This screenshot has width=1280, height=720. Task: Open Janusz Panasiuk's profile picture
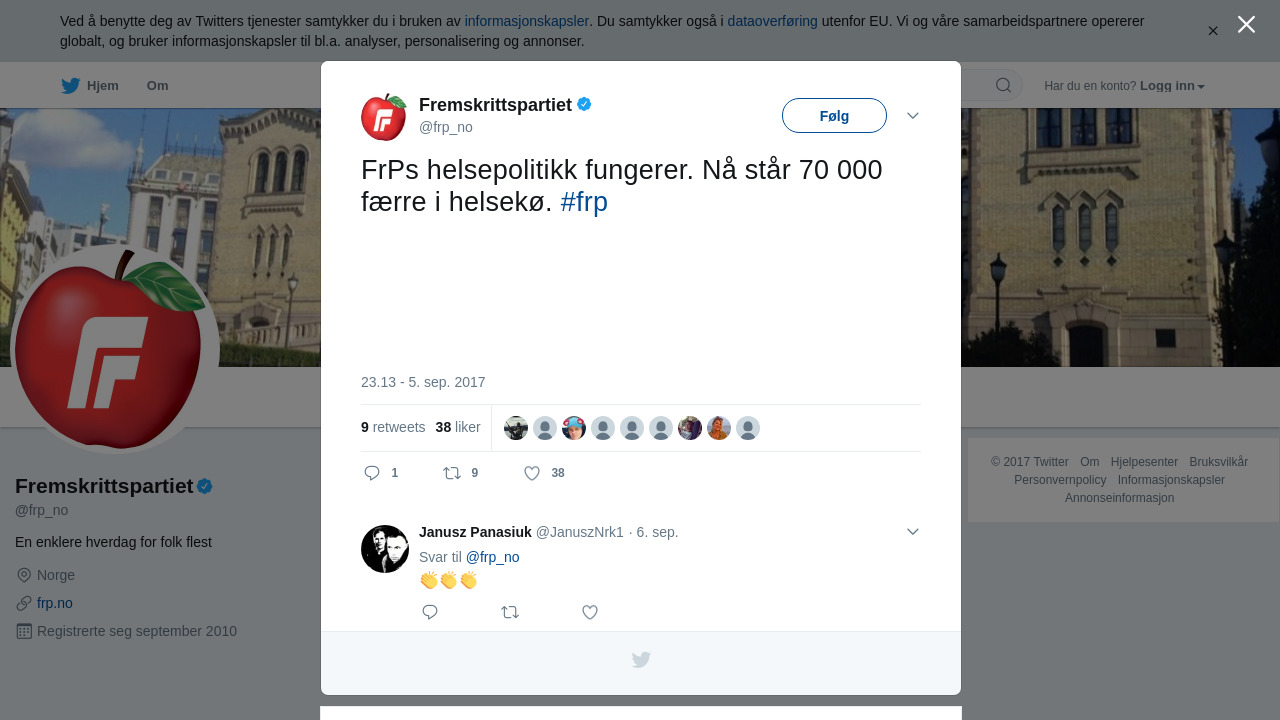pyautogui.click(x=385, y=549)
